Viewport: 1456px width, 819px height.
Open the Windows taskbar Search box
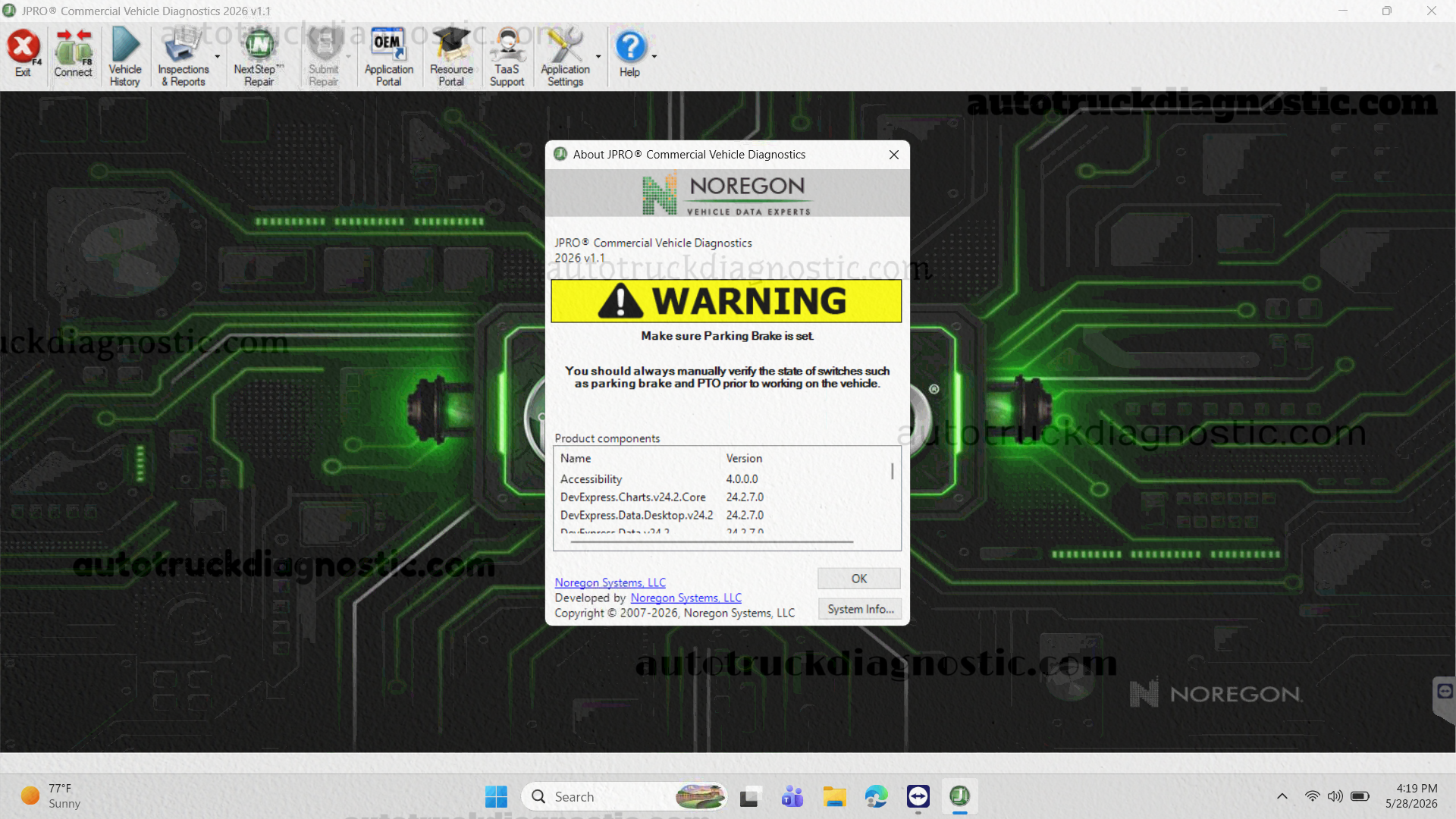click(x=623, y=796)
